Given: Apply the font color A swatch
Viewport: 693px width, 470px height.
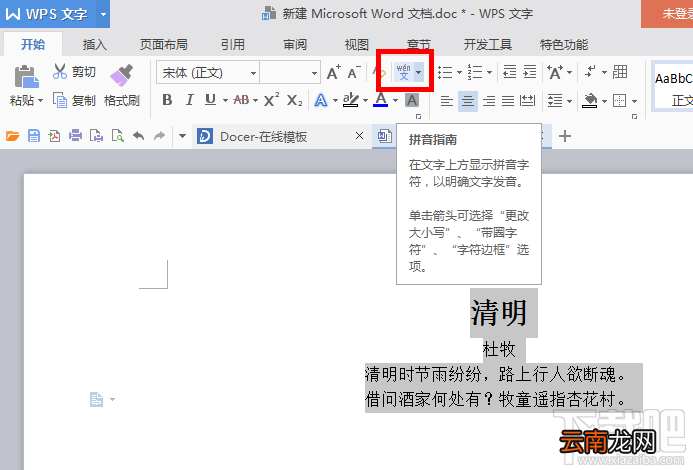Looking at the screenshot, I should pyautogui.click(x=381, y=100).
